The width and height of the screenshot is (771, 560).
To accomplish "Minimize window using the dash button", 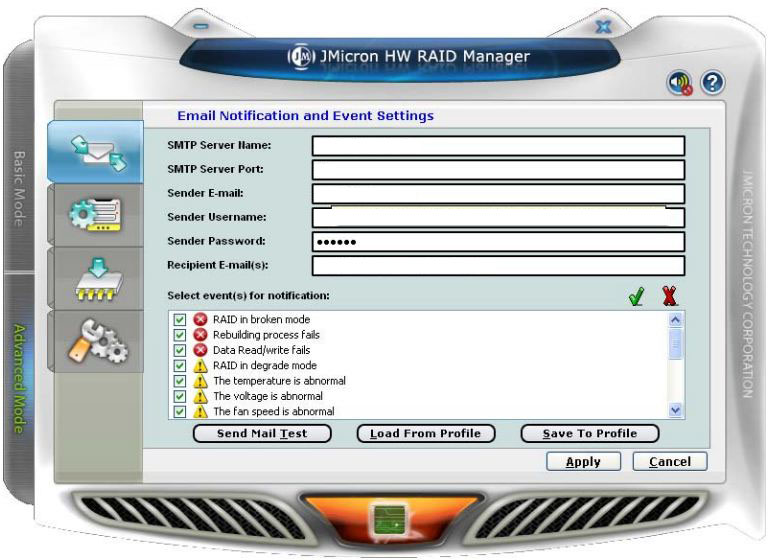I will (200, 26).
